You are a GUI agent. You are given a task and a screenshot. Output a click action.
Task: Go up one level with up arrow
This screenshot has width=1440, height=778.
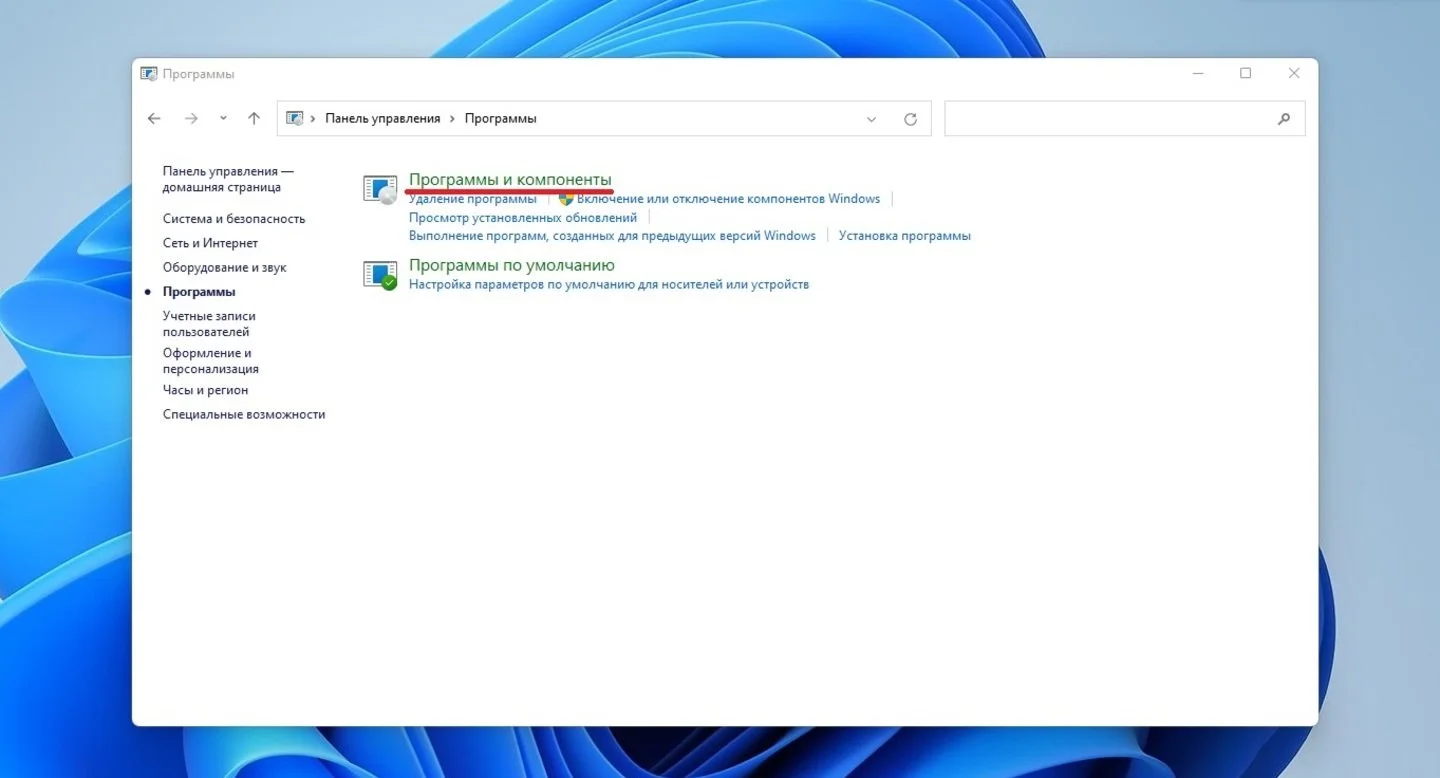tap(254, 118)
